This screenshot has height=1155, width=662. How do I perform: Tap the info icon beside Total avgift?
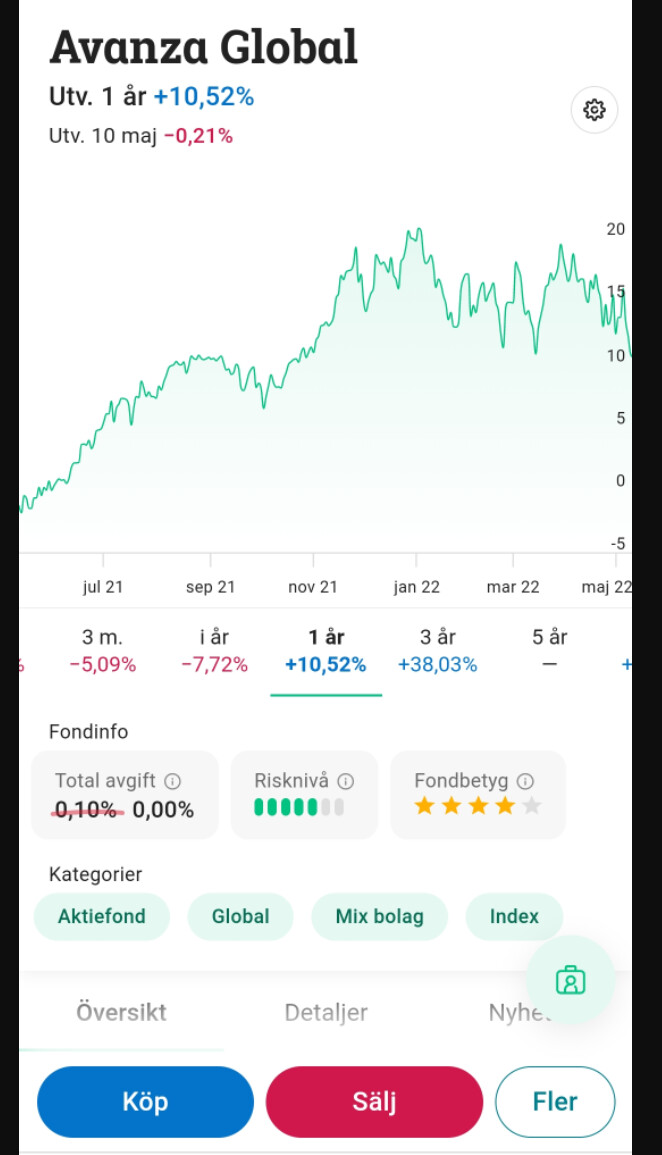(x=172, y=781)
